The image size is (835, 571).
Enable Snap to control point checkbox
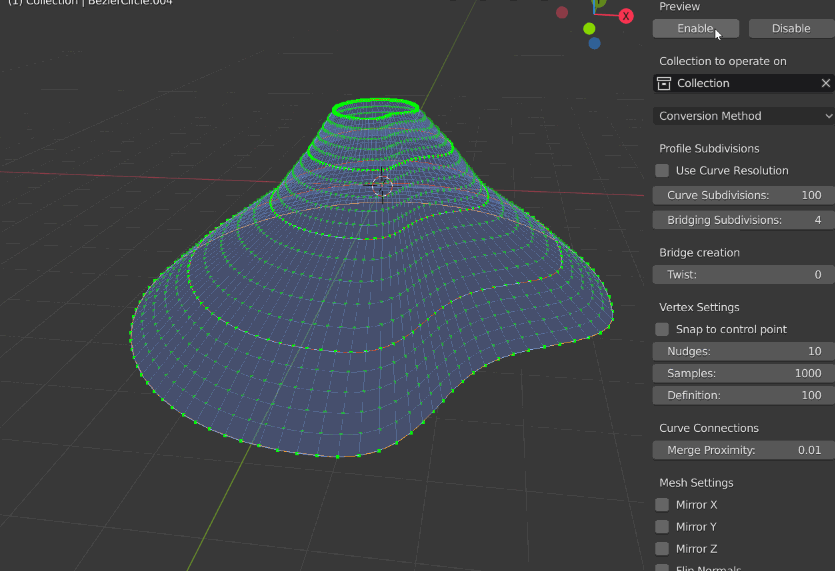pyautogui.click(x=662, y=329)
